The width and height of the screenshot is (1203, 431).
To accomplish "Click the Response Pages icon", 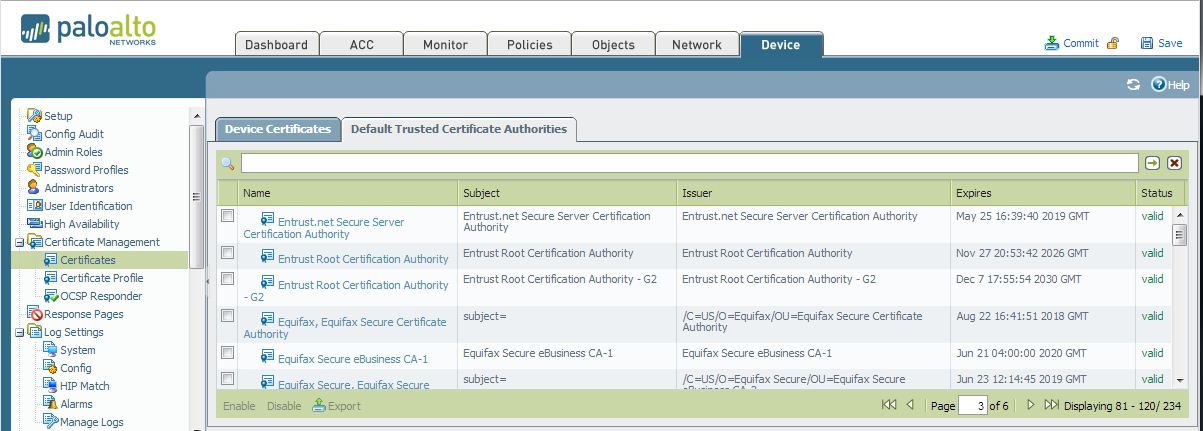I will [35, 314].
